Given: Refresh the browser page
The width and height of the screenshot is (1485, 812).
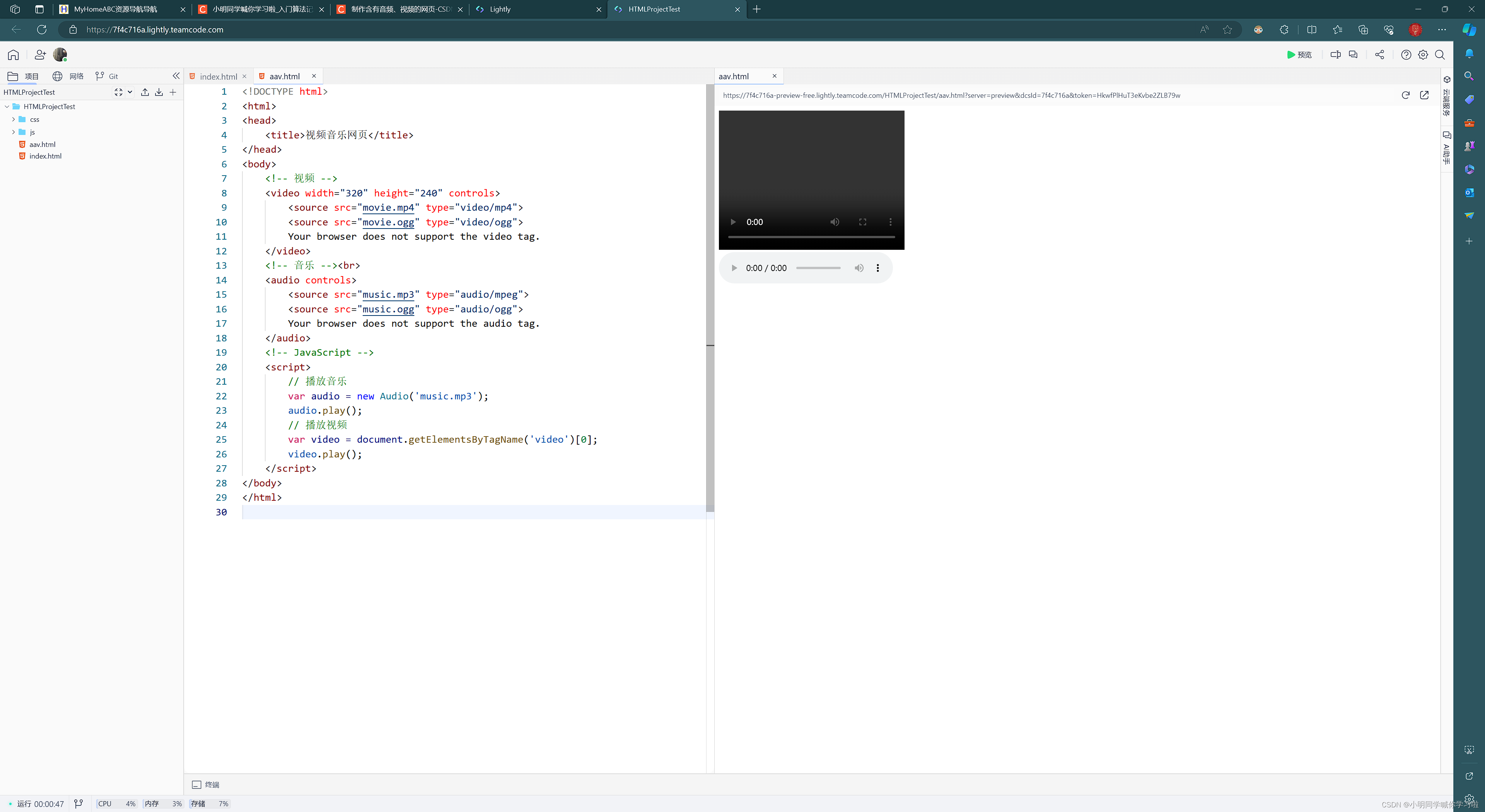Looking at the screenshot, I should (41, 29).
